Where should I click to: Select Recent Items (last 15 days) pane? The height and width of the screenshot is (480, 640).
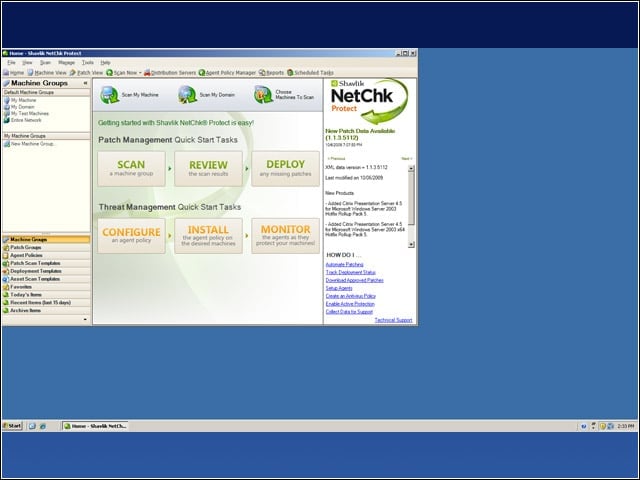coord(46,302)
